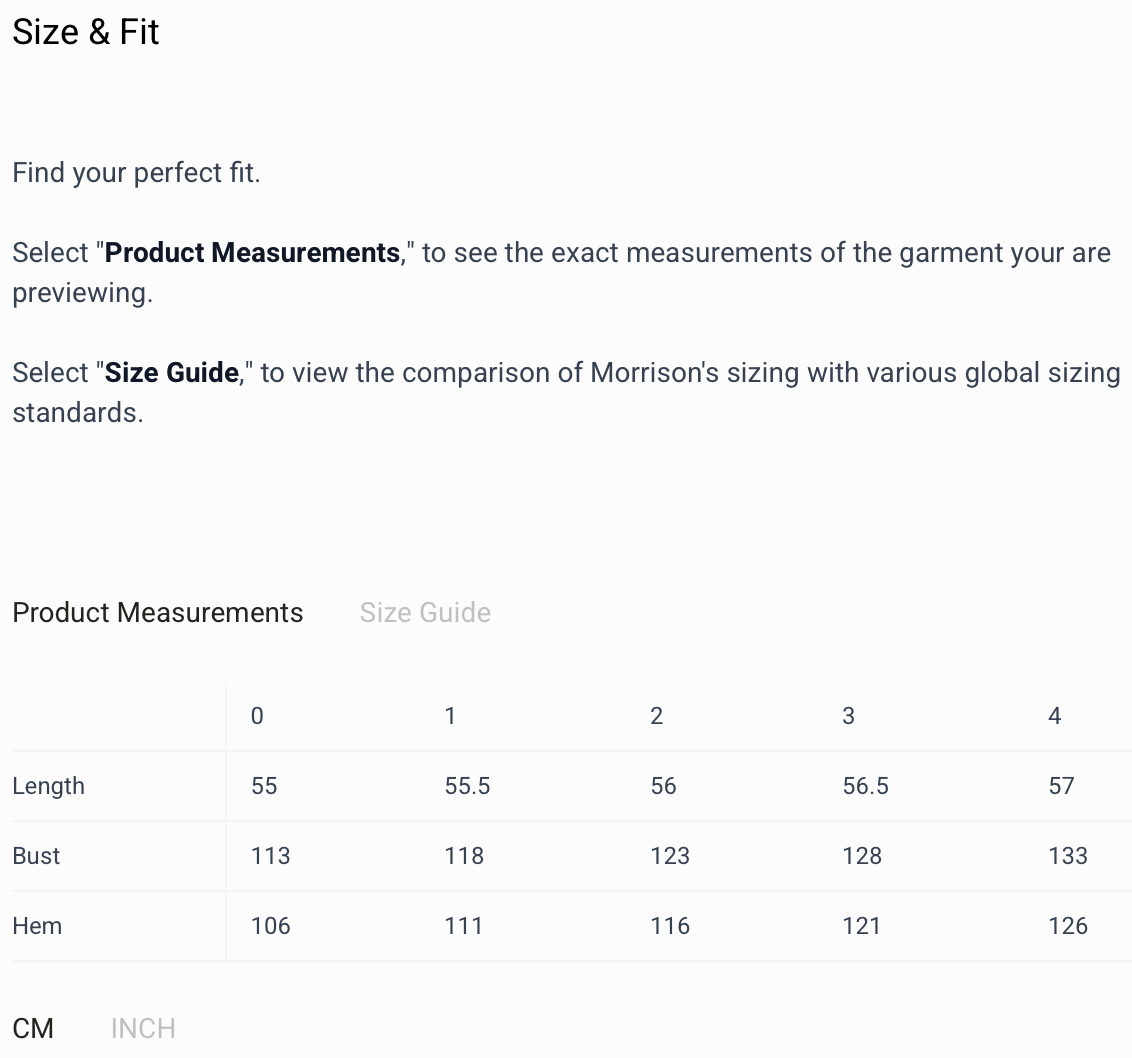The width and height of the screenshot is (1132, 1058).
Task: Switch to the Size Guide tab
Action: [x=425, y=612]
